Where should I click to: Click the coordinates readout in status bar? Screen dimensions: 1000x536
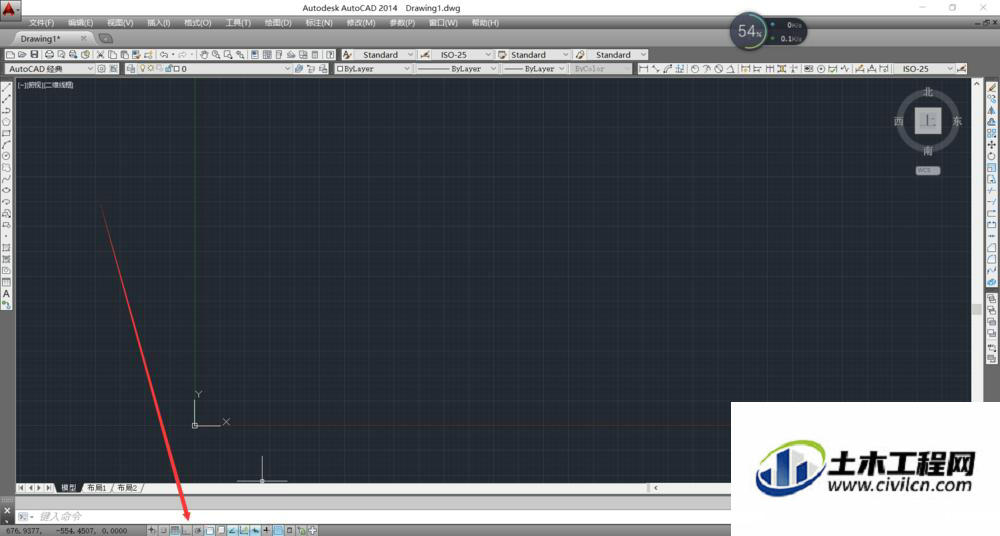[66, 531]
